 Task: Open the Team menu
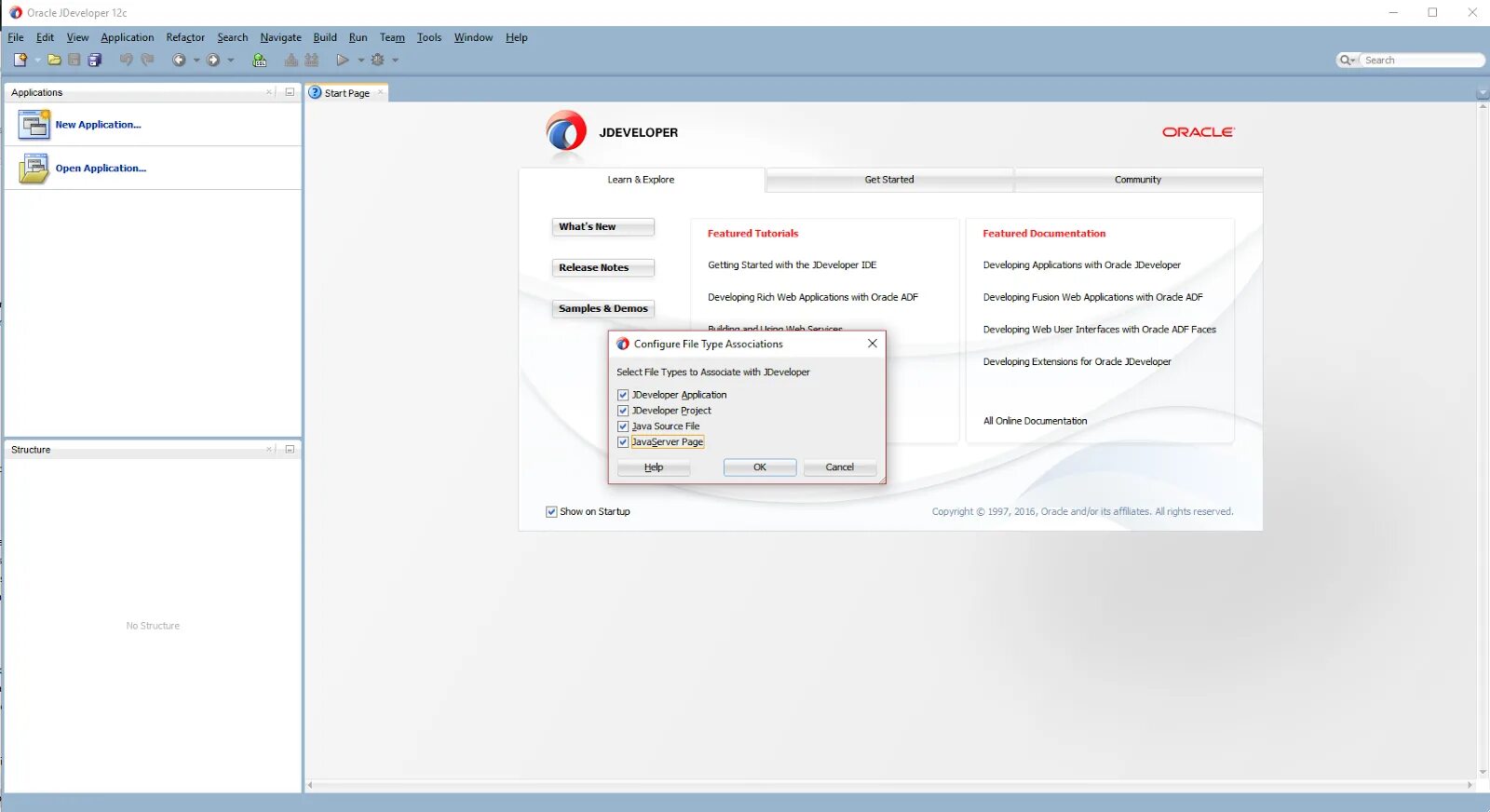point(392,37)
